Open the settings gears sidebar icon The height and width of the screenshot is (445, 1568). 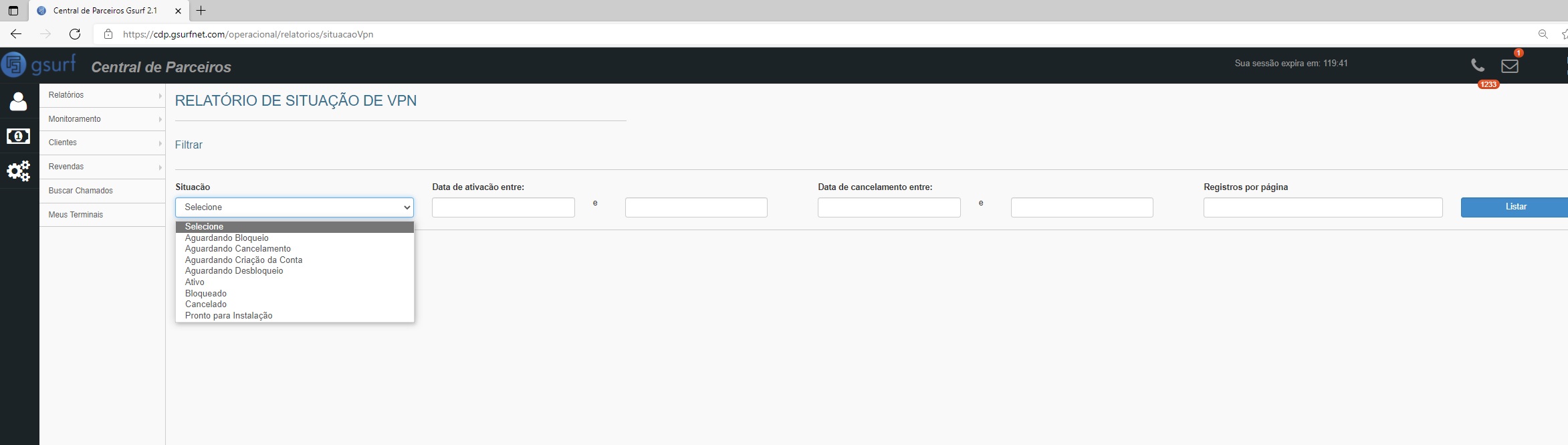click(18, 171)
